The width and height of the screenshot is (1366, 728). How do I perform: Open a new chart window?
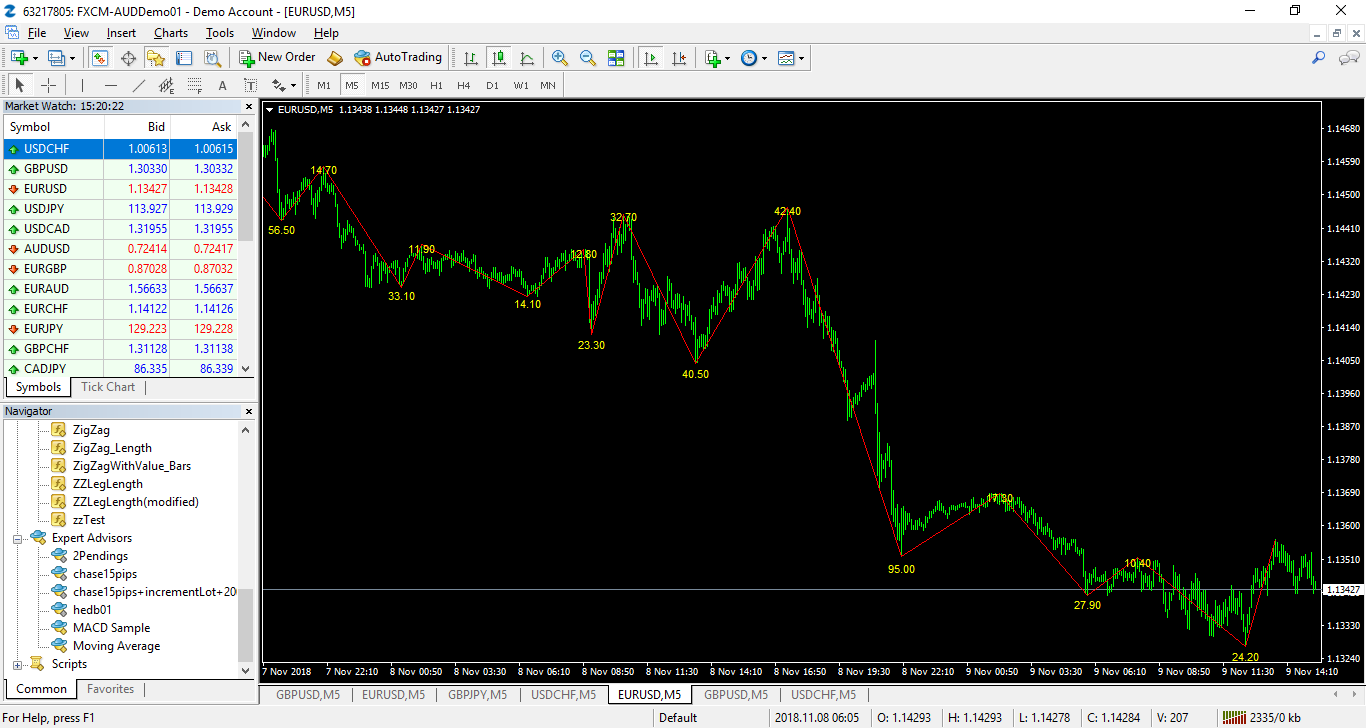[19, 58]
